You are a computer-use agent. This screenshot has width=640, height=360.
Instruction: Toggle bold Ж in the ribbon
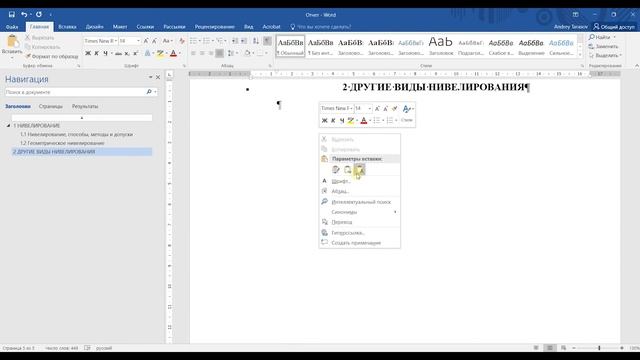click(x=88, y=53)
